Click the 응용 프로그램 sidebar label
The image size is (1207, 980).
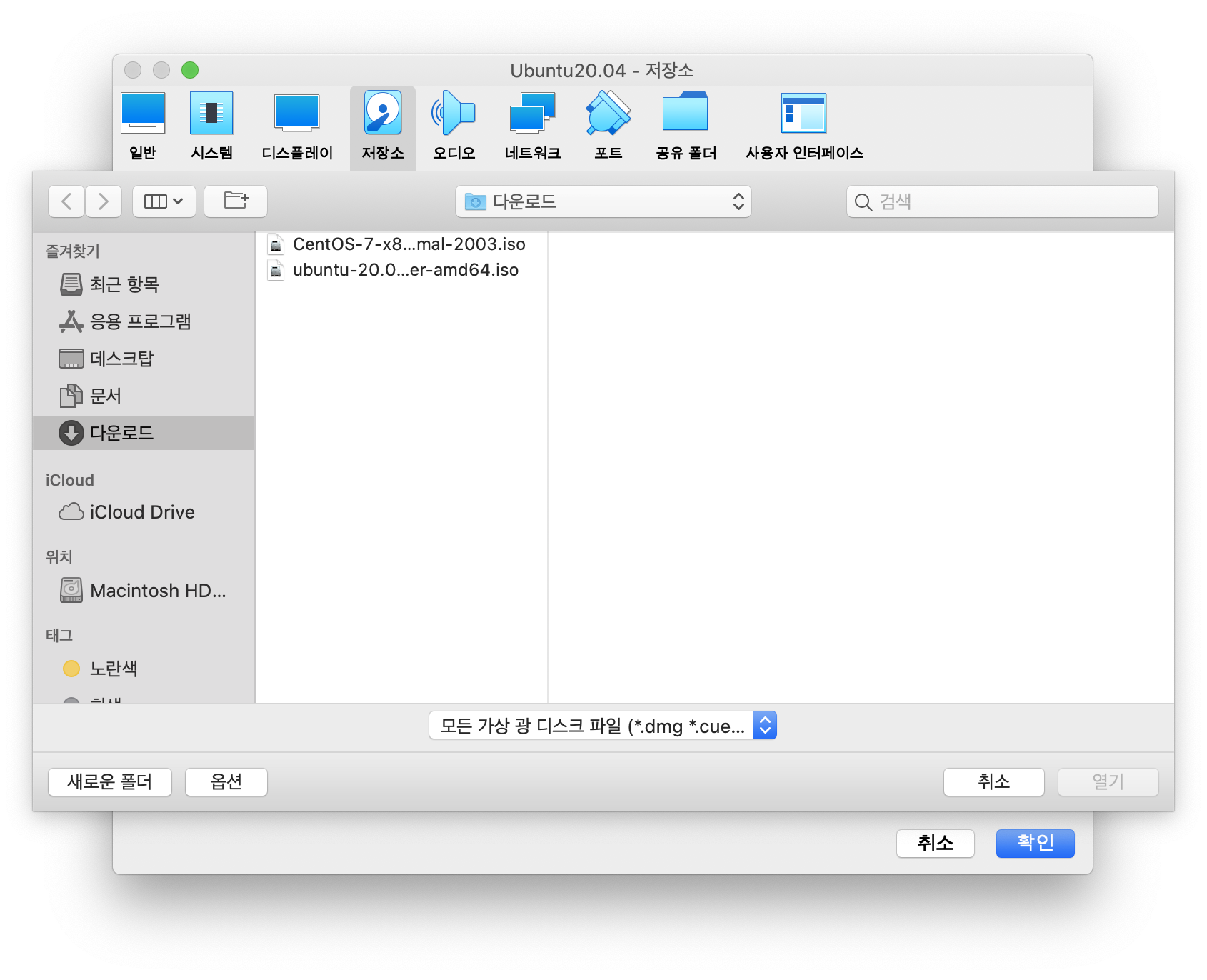141,321
